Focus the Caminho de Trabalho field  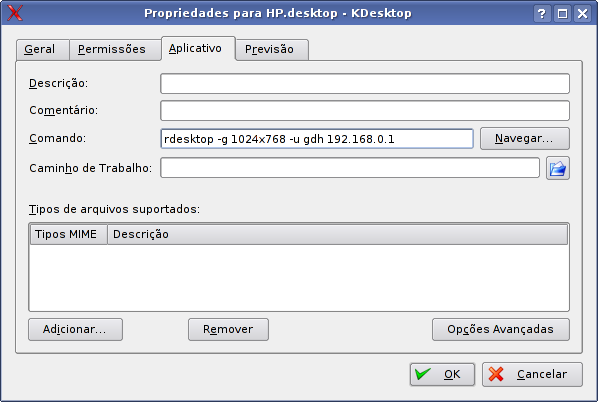click(x=350, y=168)
